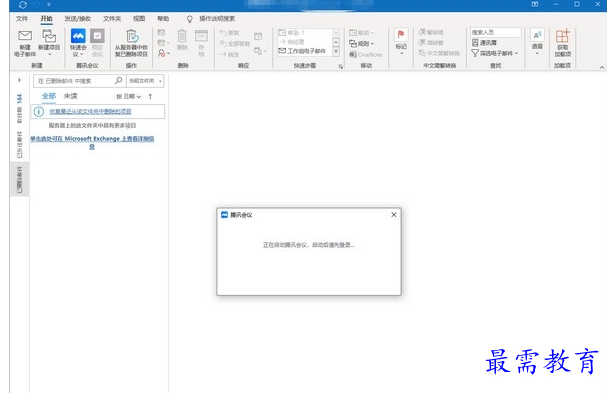The image size is (607, 393).
Task: Click the 操作说明搜索 tell me box
Action: click(217, 19)
